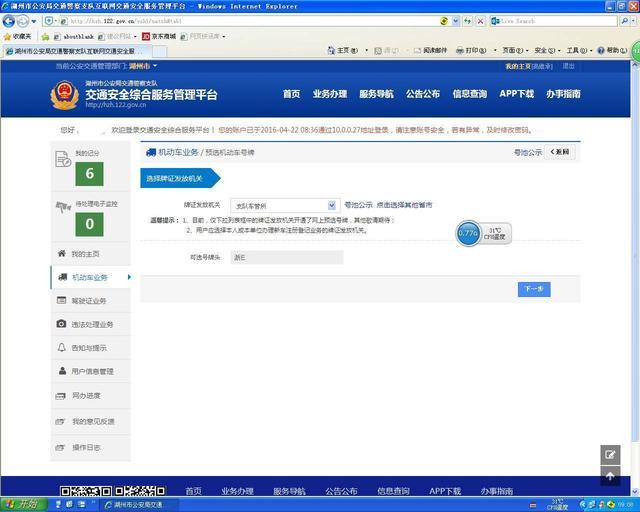Expand the 牌证发放机关 dropdown
This screenshot has height=512, width=640.
pyautogui.click(x=332, y=205)
